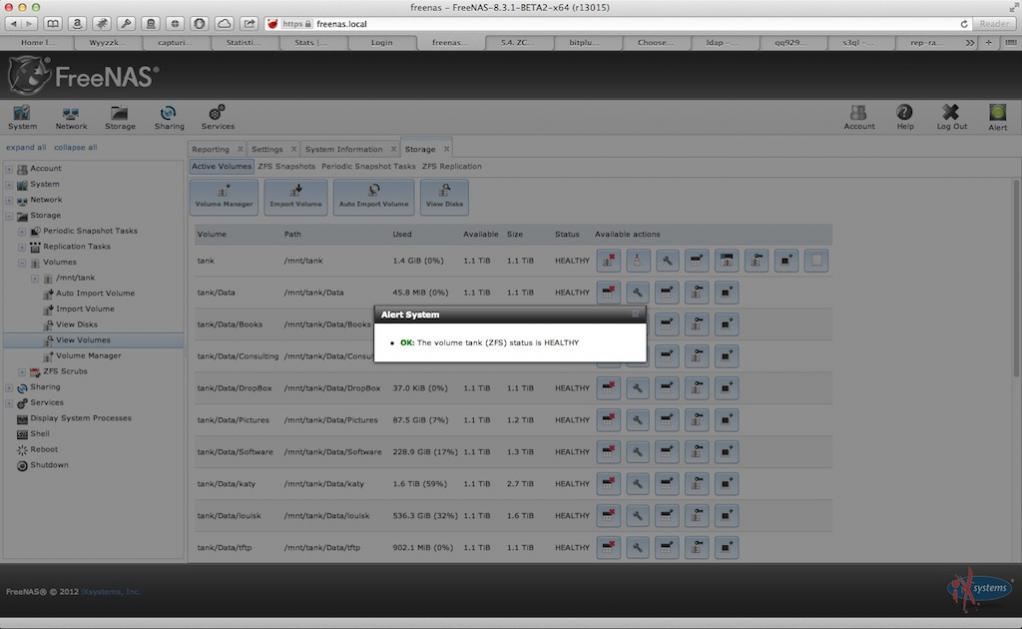Expand the Network node in the tree
The width and height of the screenshot is (1022, 629).
[x=9, y=200]
